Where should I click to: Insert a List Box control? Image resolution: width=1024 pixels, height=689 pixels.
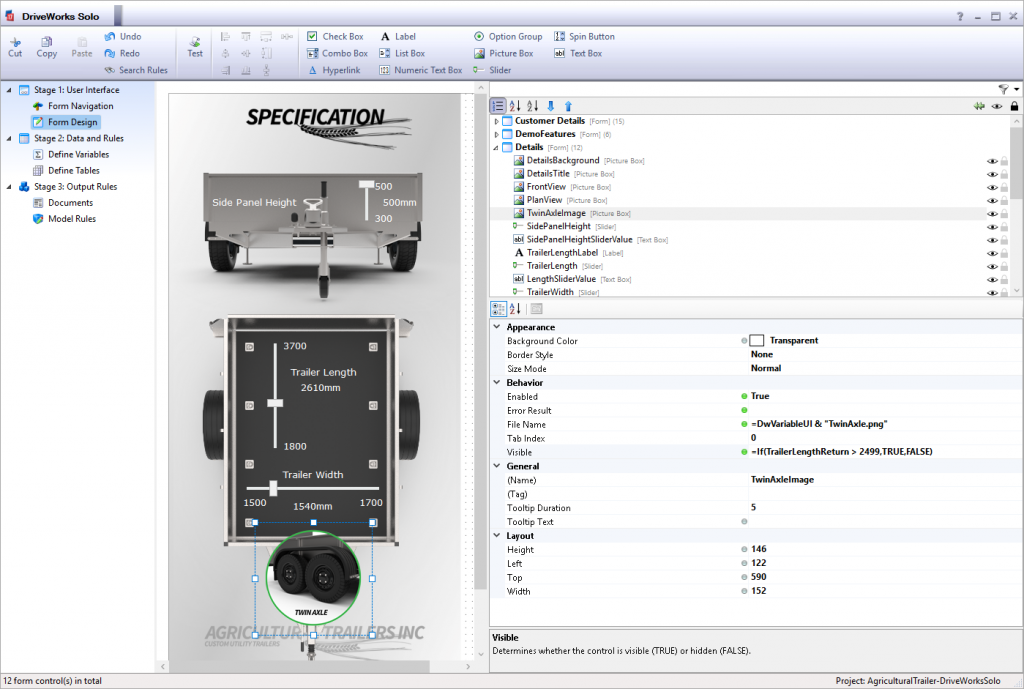(x=402, y=54)
